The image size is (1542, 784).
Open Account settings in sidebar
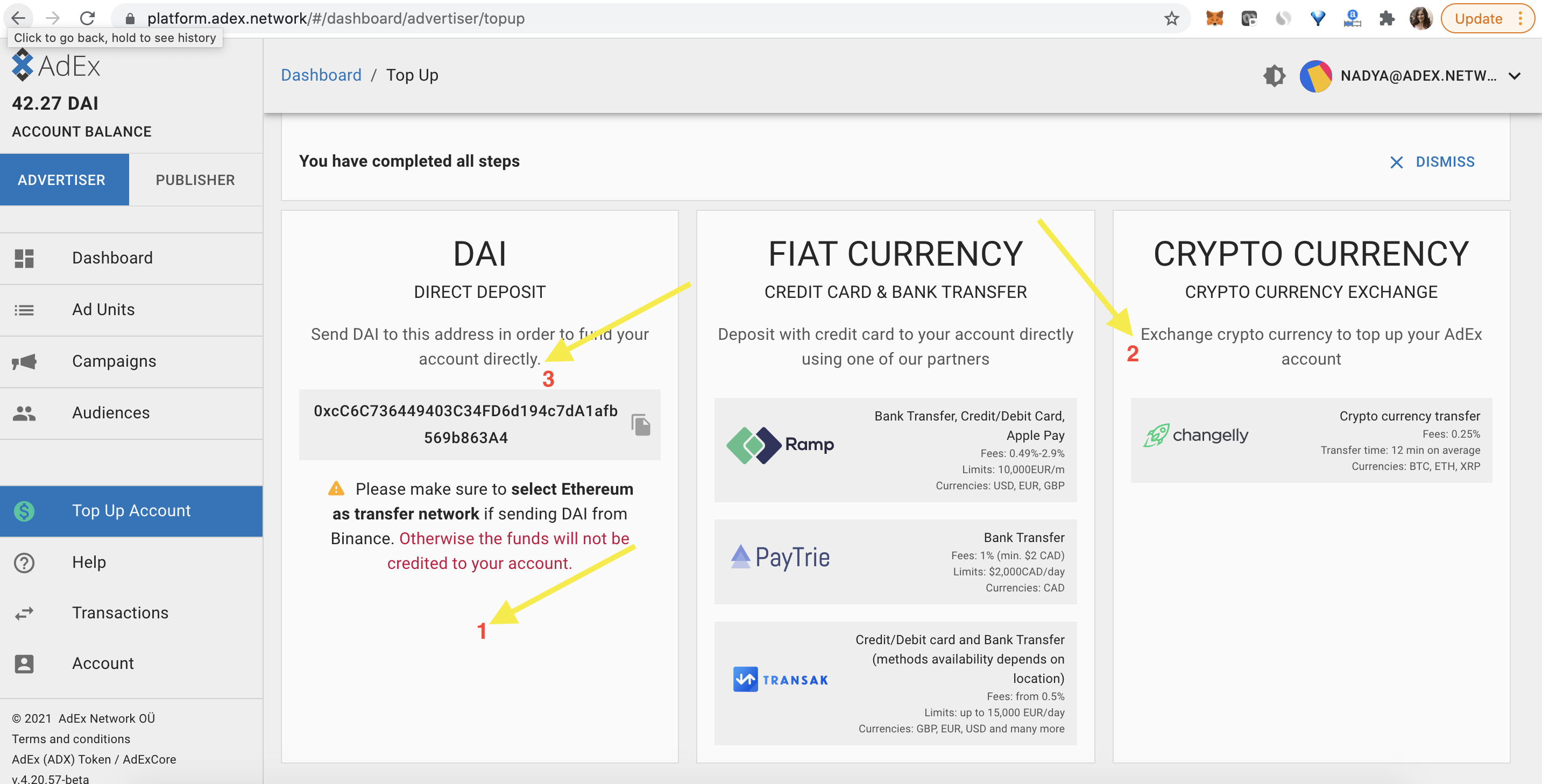pos(102,663)
